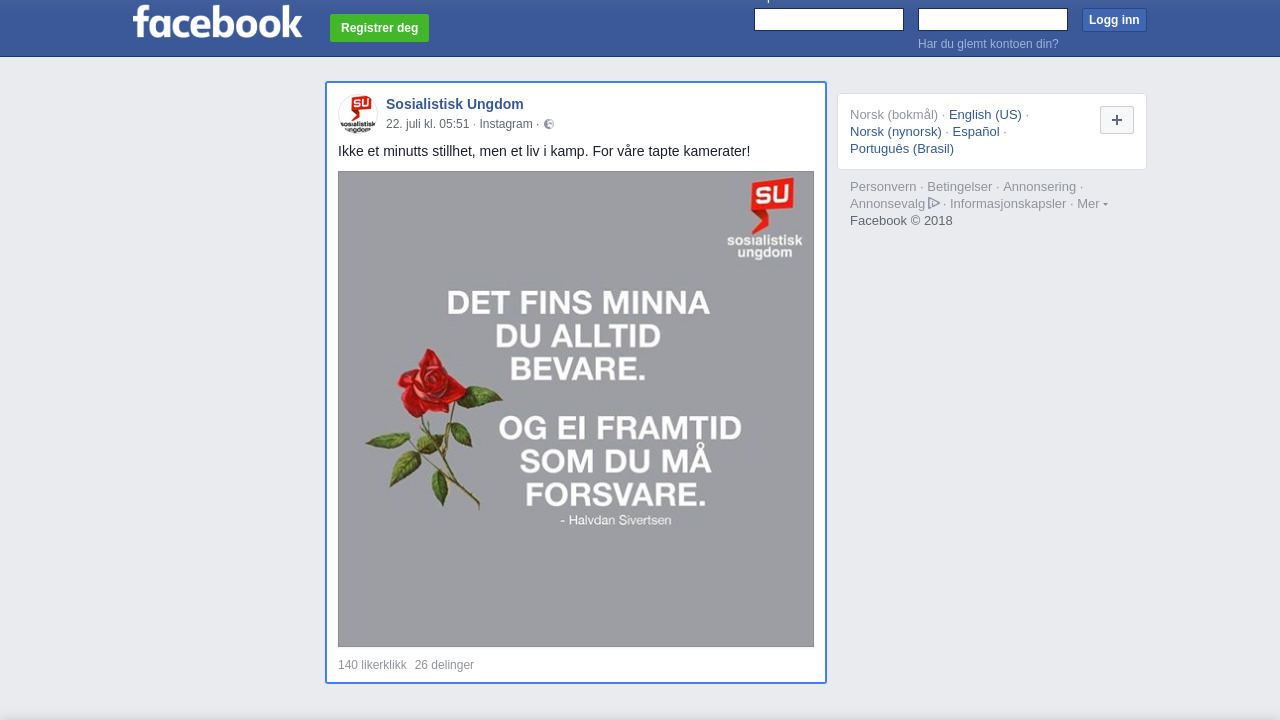Screen dimensions: 1280x720
Task: Focus the password login field
Action: (x=993, y=20)
